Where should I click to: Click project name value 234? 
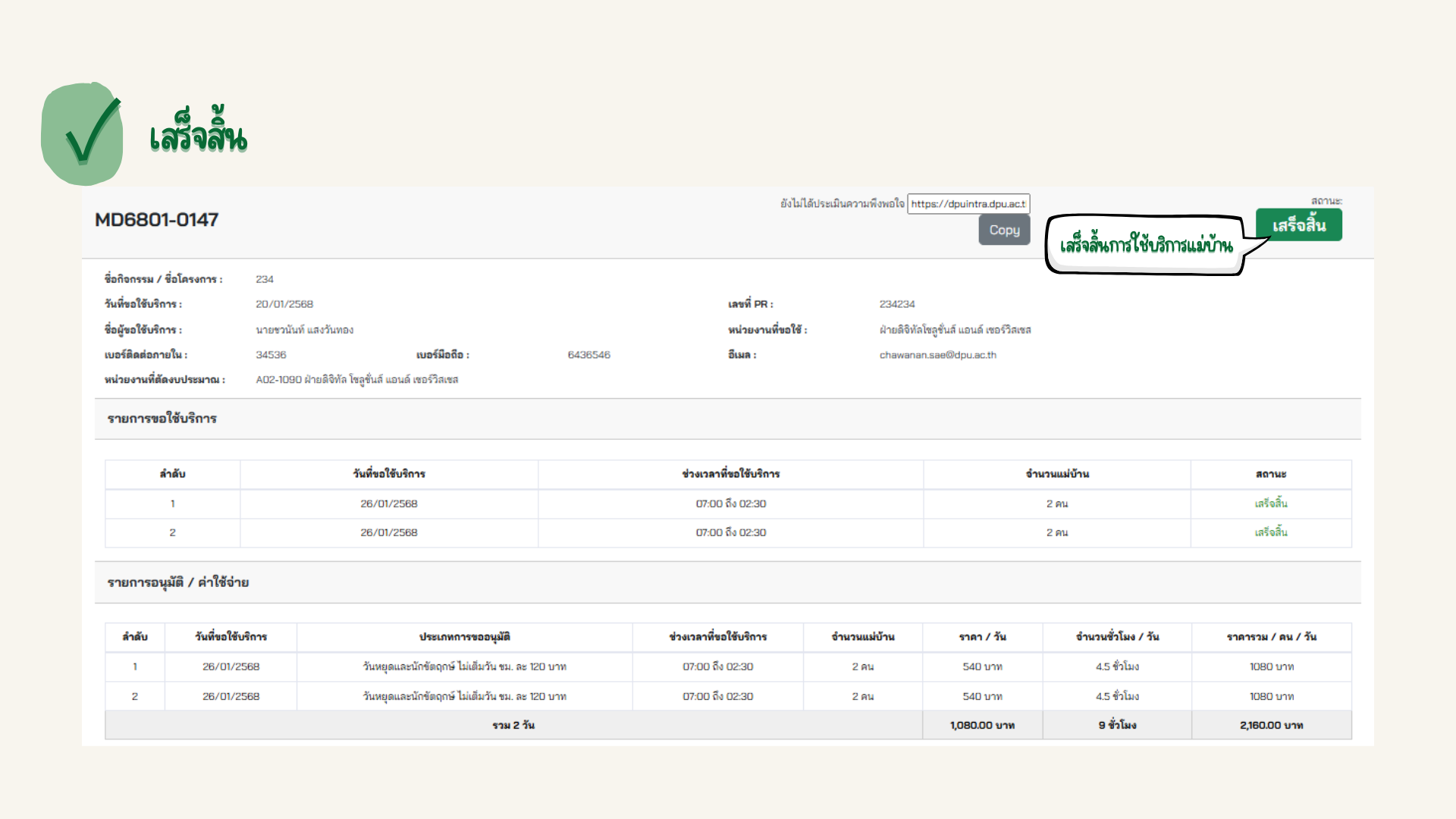(265, 279)
